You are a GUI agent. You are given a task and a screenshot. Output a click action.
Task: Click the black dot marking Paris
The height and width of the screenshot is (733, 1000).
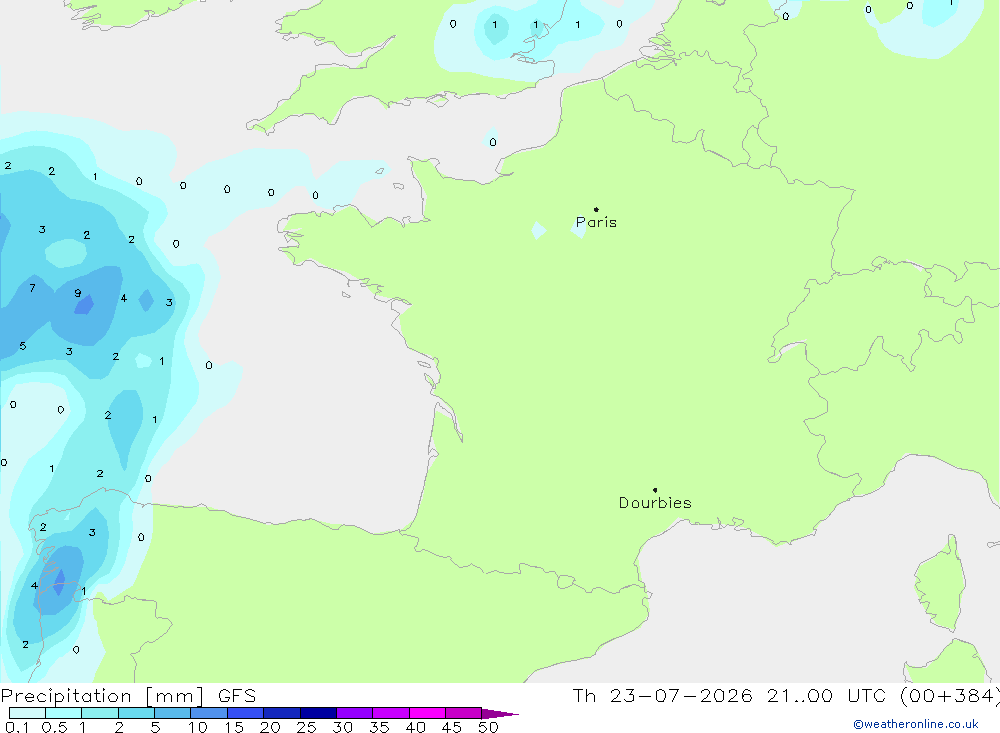pos(596,209)
